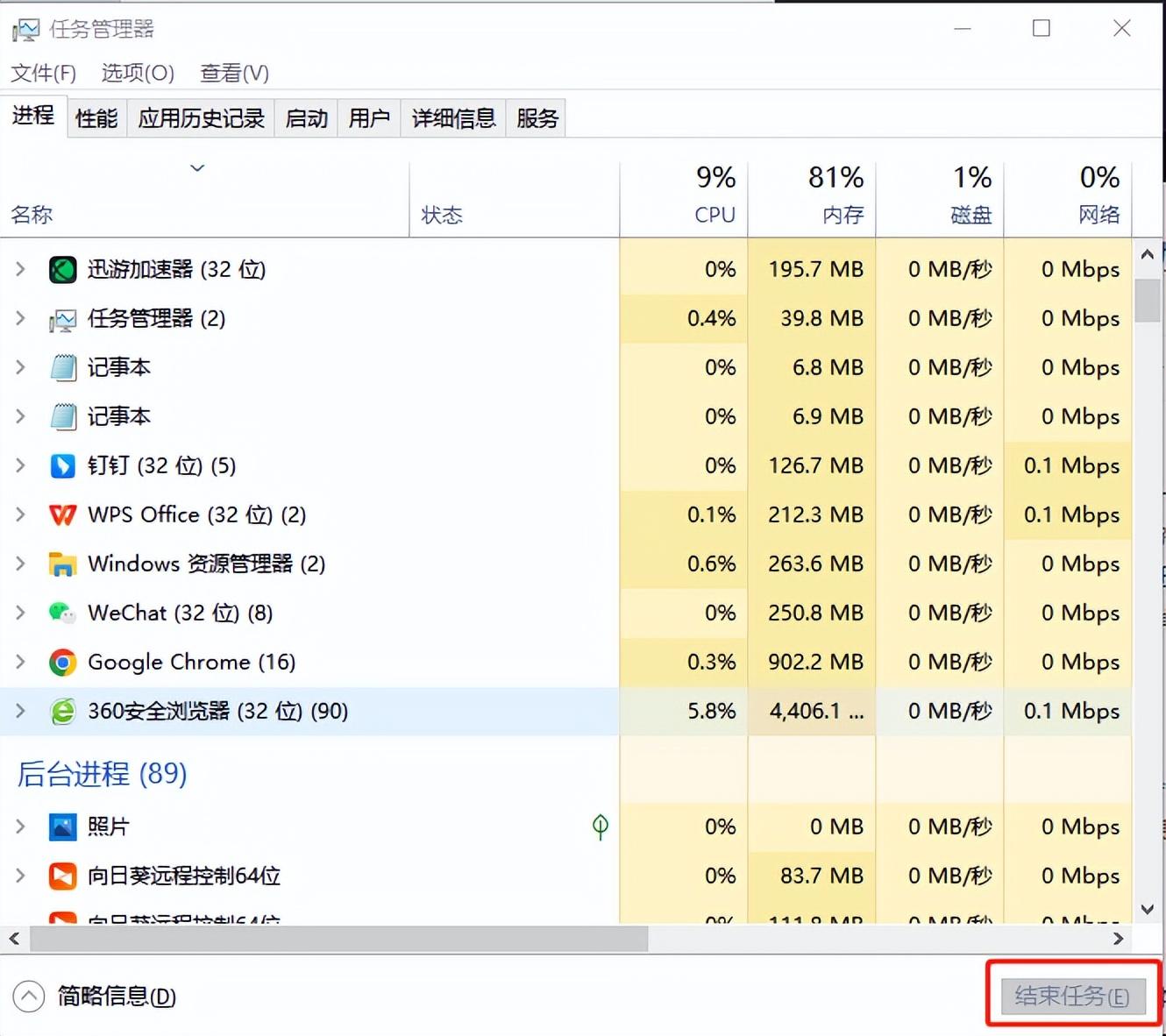This screenshot has height=1036, width=1166.
Task: Click the 360安全浏览器 icon
Action: pos(62,711)
